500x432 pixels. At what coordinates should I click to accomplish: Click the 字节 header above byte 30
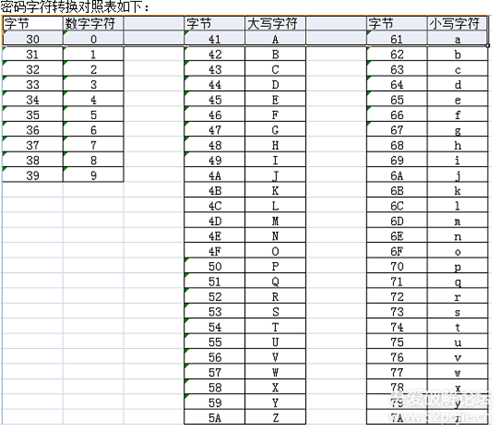pos(33,24)
